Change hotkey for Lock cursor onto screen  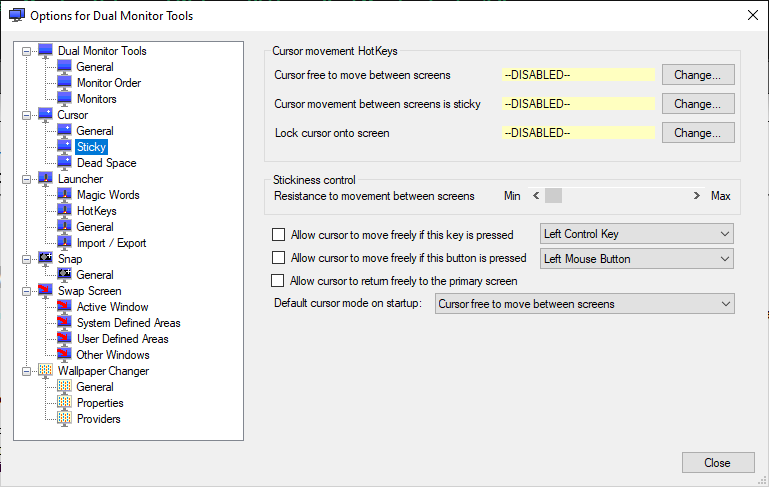click(698, 132)
